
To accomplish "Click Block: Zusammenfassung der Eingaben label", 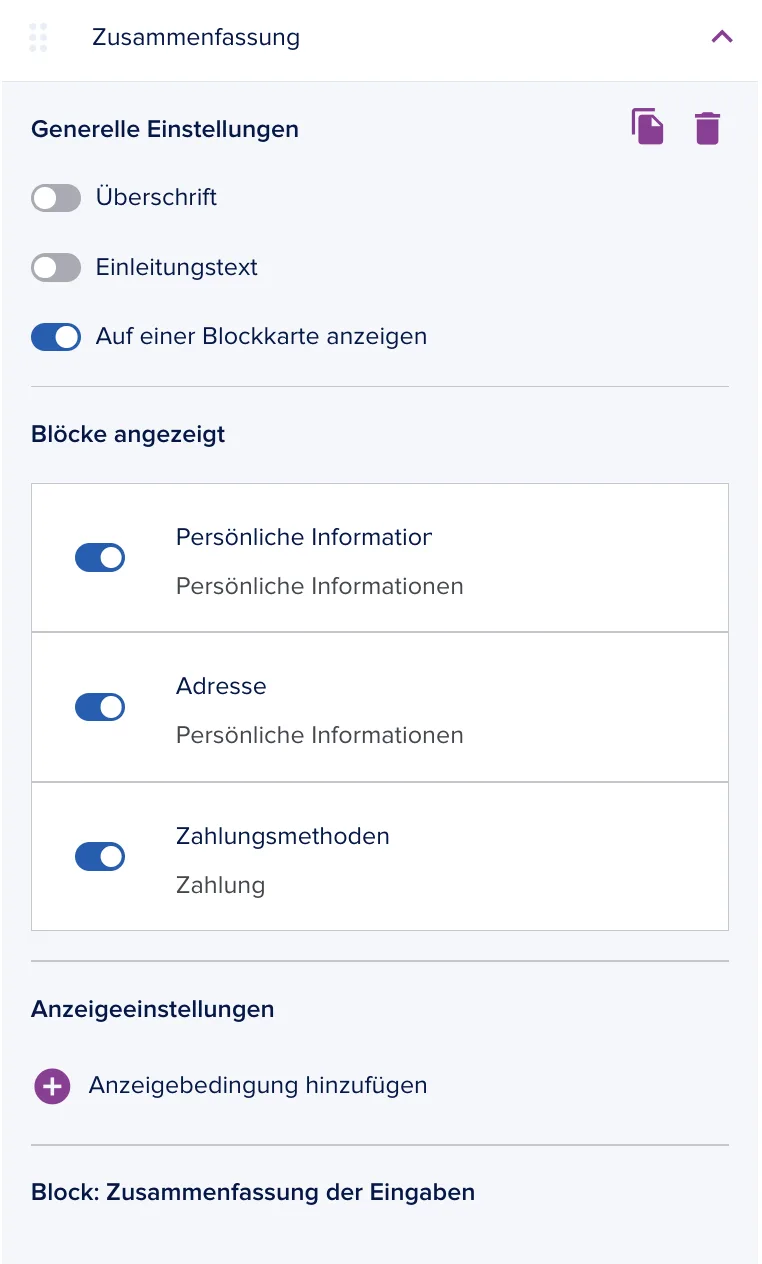I will tap(253, 1192).
